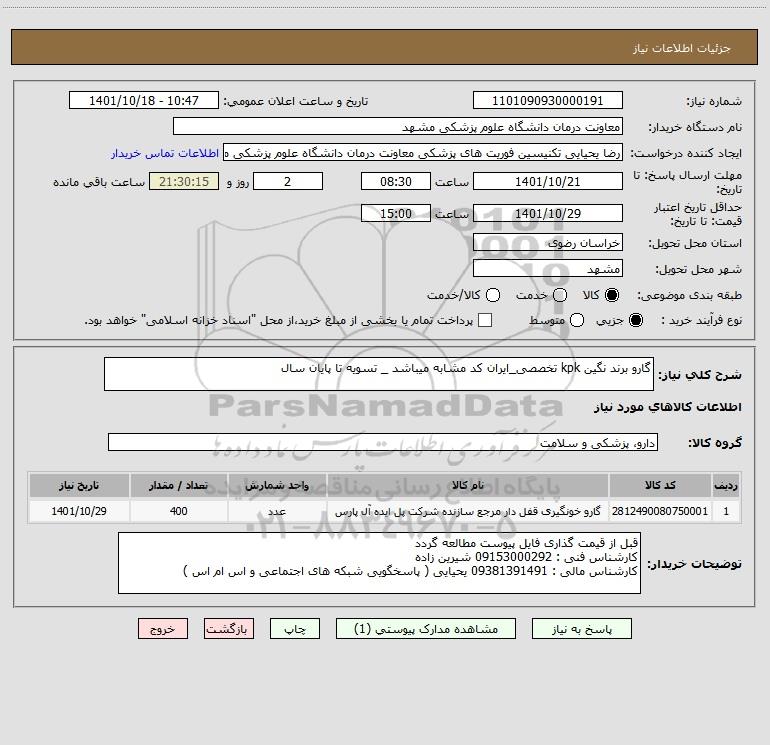
Task: Click the request creator field رضا یحیایی
Action: pos(423,153)
